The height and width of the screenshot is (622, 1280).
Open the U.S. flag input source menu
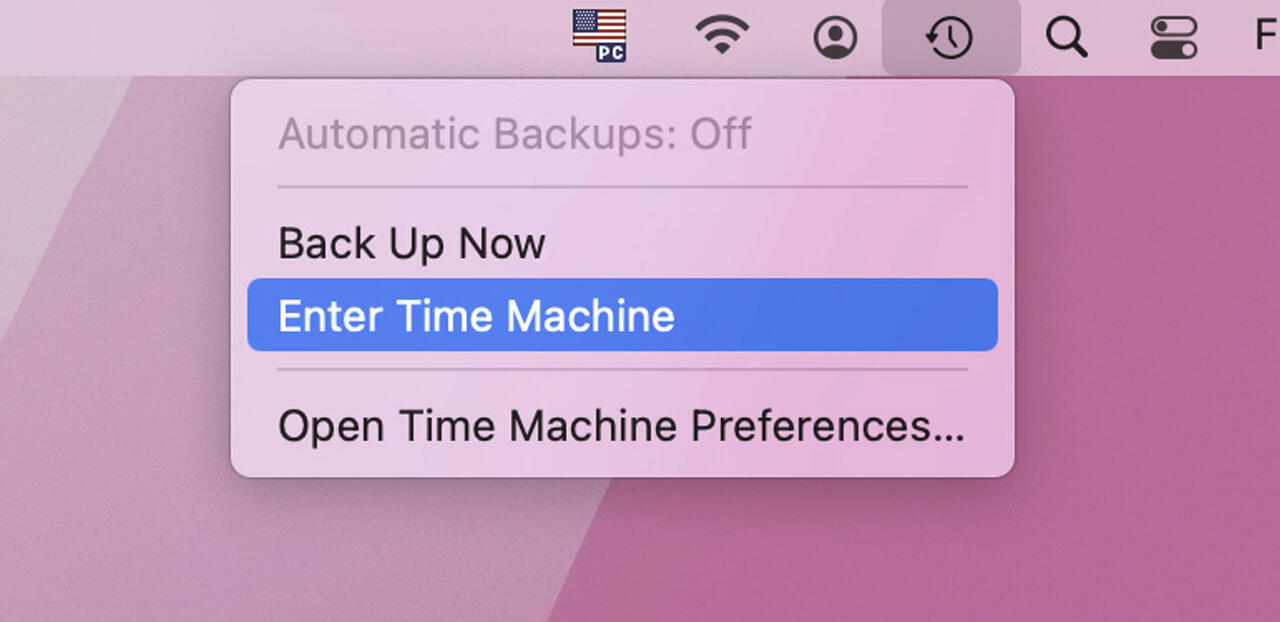599,34
